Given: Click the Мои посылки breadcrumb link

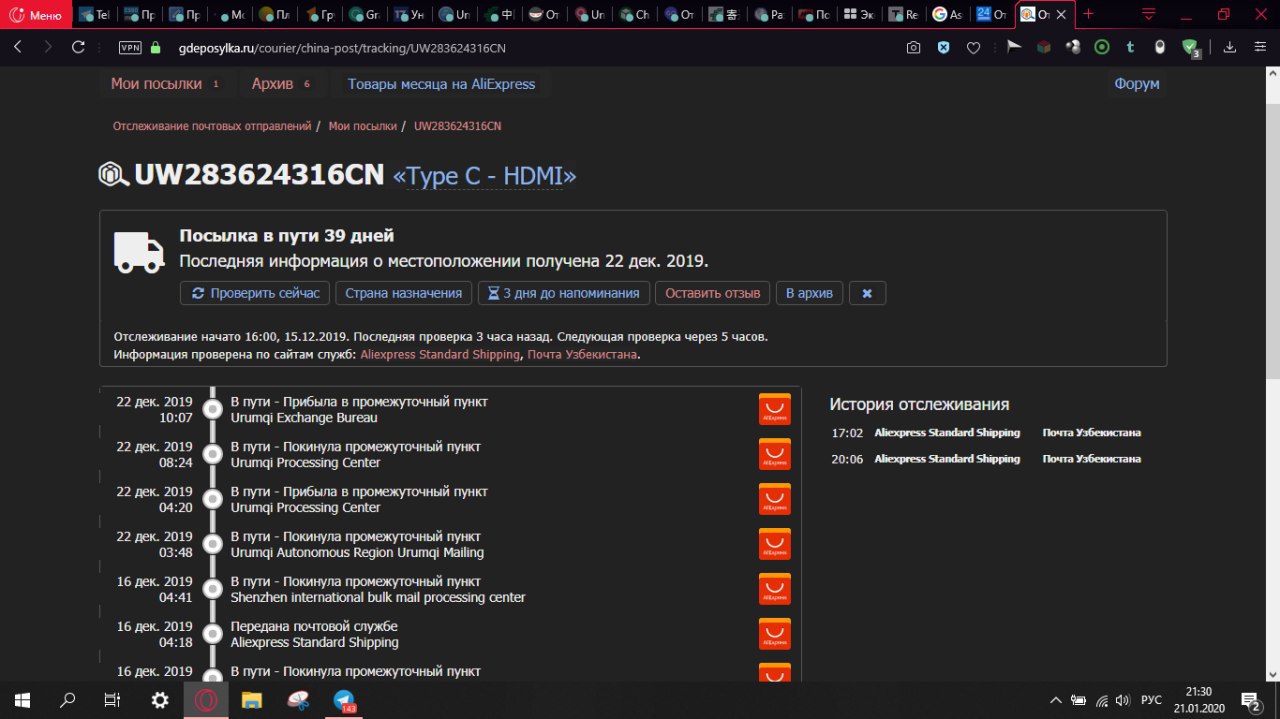Looking at the screenshot, I should (x=363, y=126).
